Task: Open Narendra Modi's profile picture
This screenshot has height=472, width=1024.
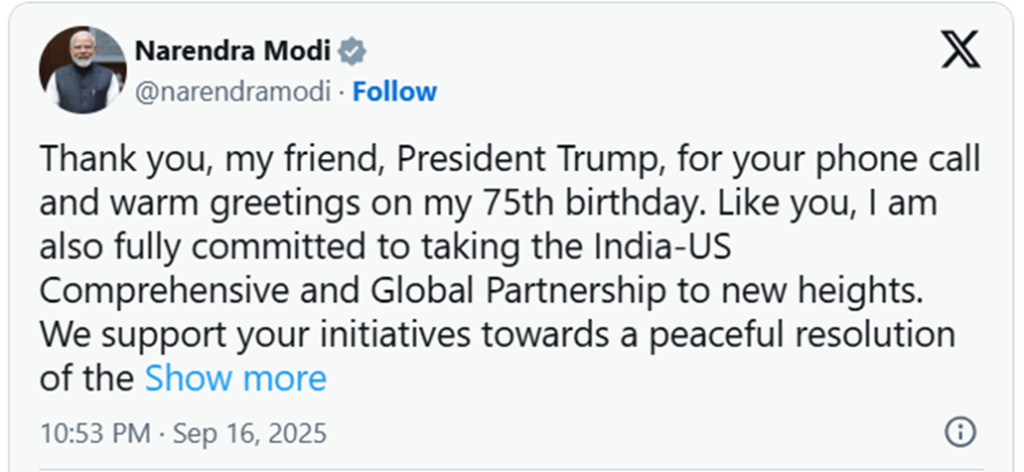Action: point(82,70)
